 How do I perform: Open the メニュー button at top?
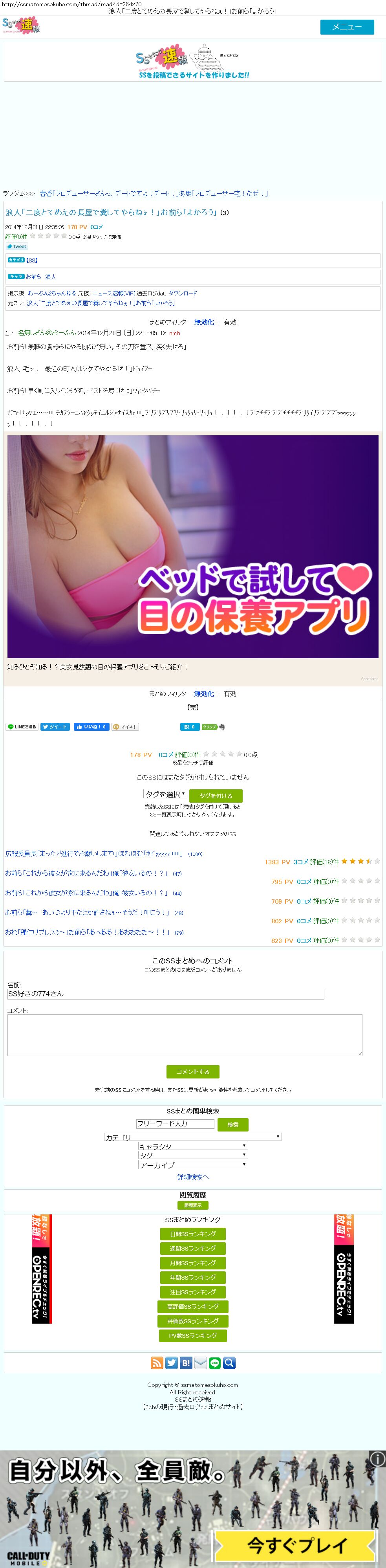pos(347,27)
